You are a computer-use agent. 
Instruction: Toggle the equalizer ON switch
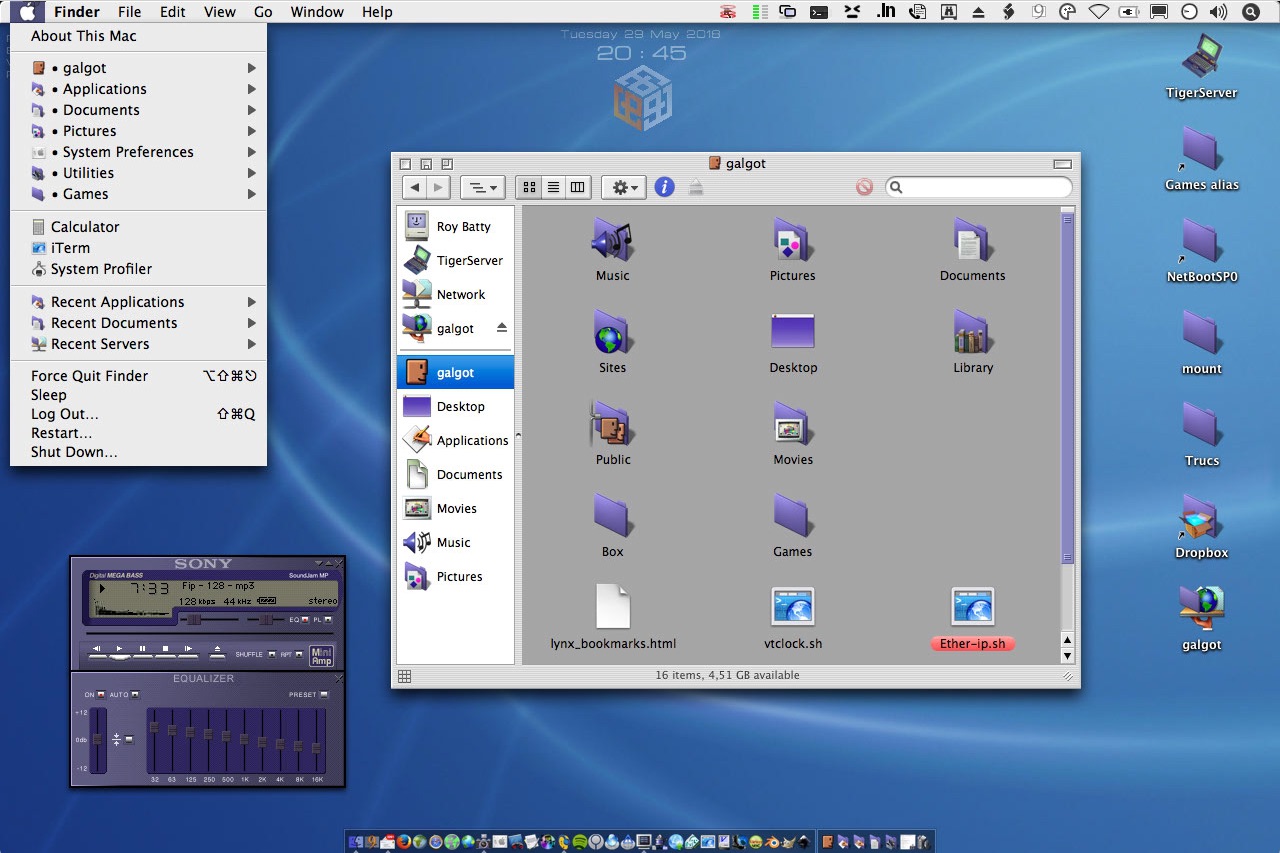101,695
